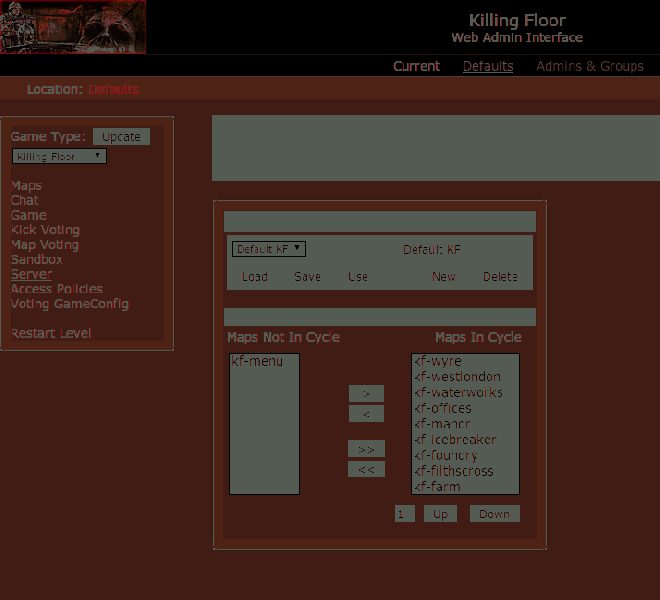This screenshot has height=600, width=660.
Task: Expand the Default KF map list dropdown
Action: coord(269,249)
